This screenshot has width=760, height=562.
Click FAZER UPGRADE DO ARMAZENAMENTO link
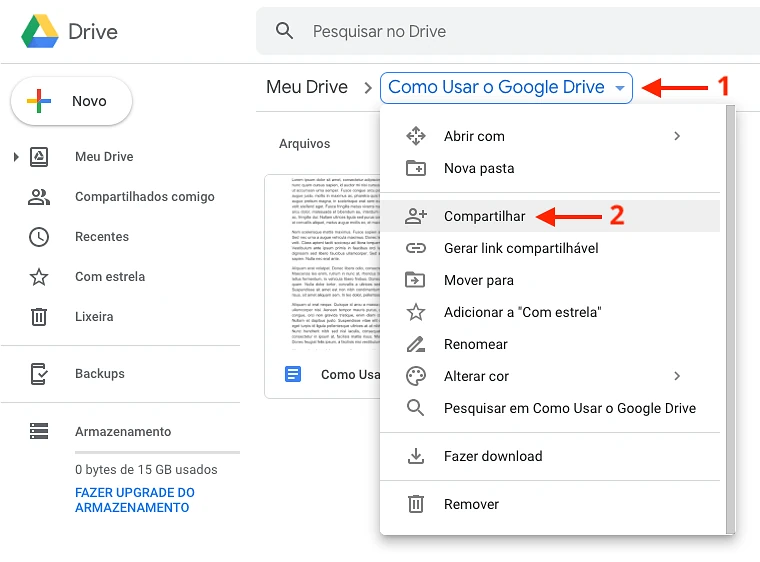[x=135, y=500]
